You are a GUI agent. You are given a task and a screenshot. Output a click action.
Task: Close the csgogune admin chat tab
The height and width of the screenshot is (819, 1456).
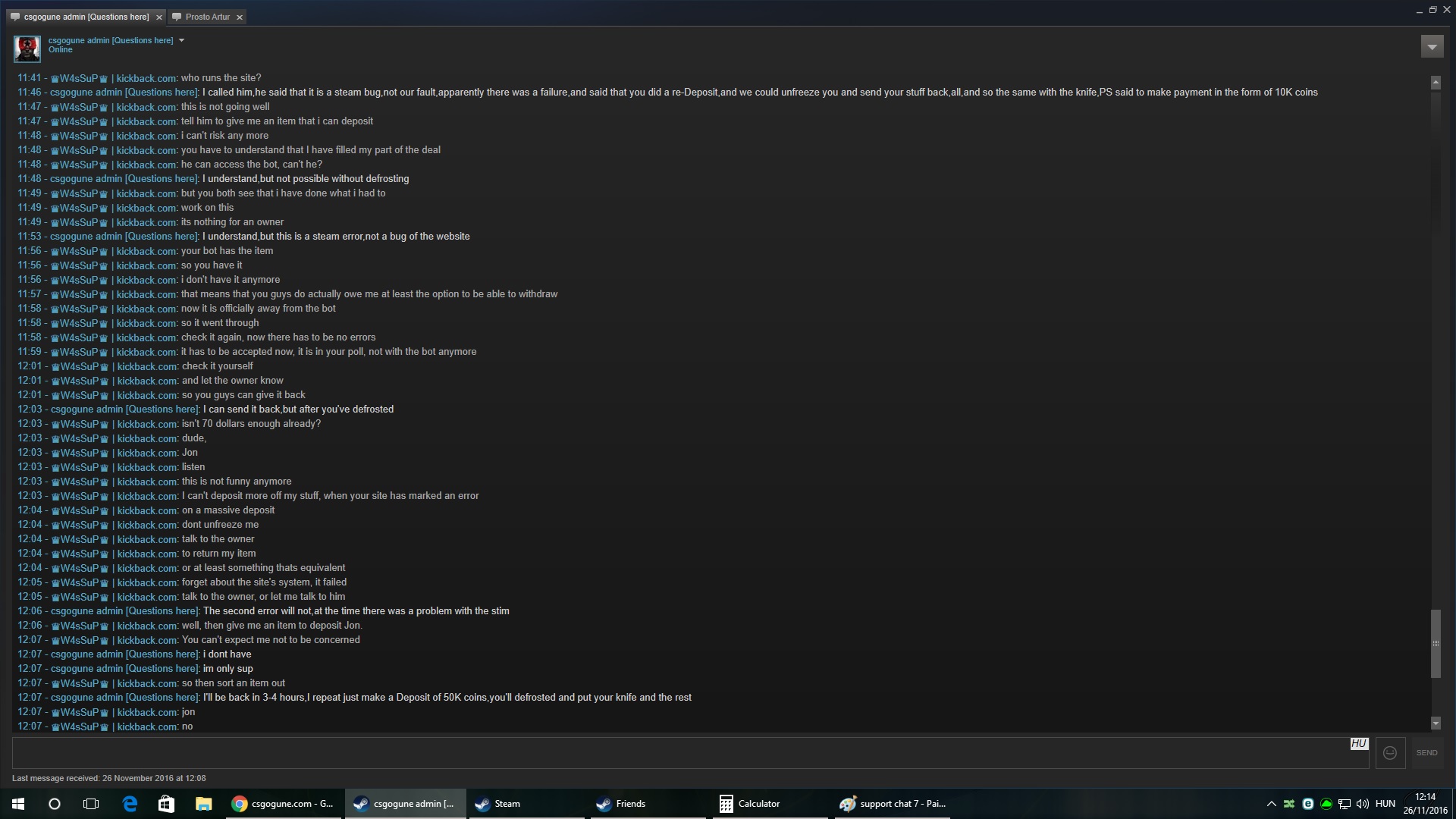(158, 17)
